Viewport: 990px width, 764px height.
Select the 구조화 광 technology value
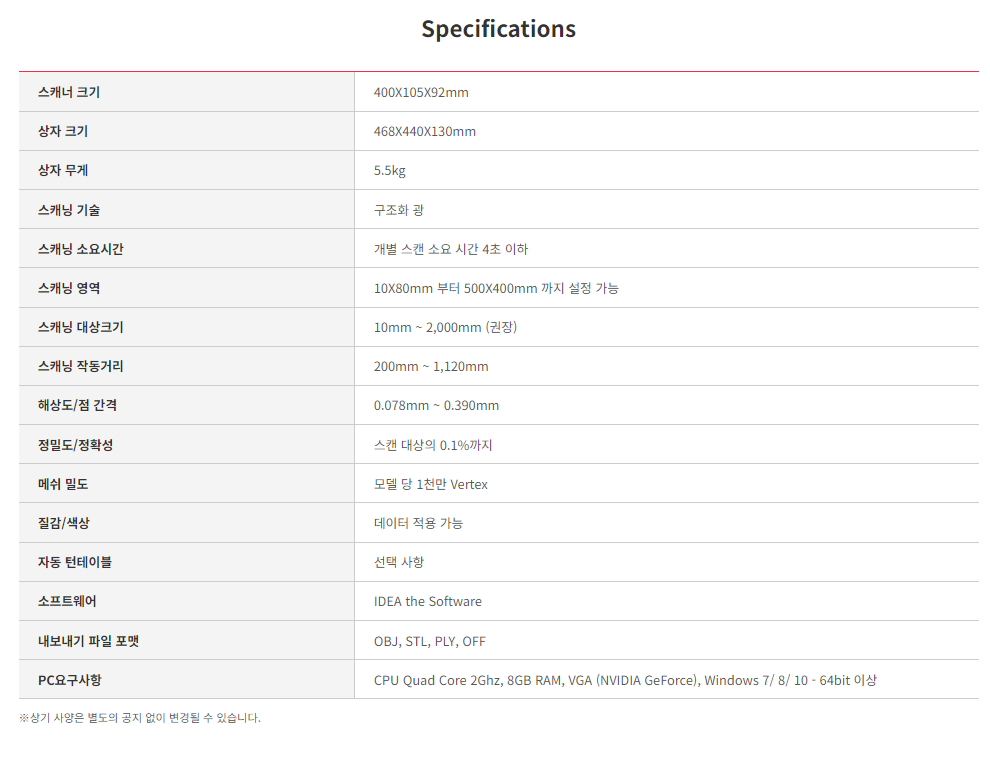pyautogui.click(x=399, y=210)
